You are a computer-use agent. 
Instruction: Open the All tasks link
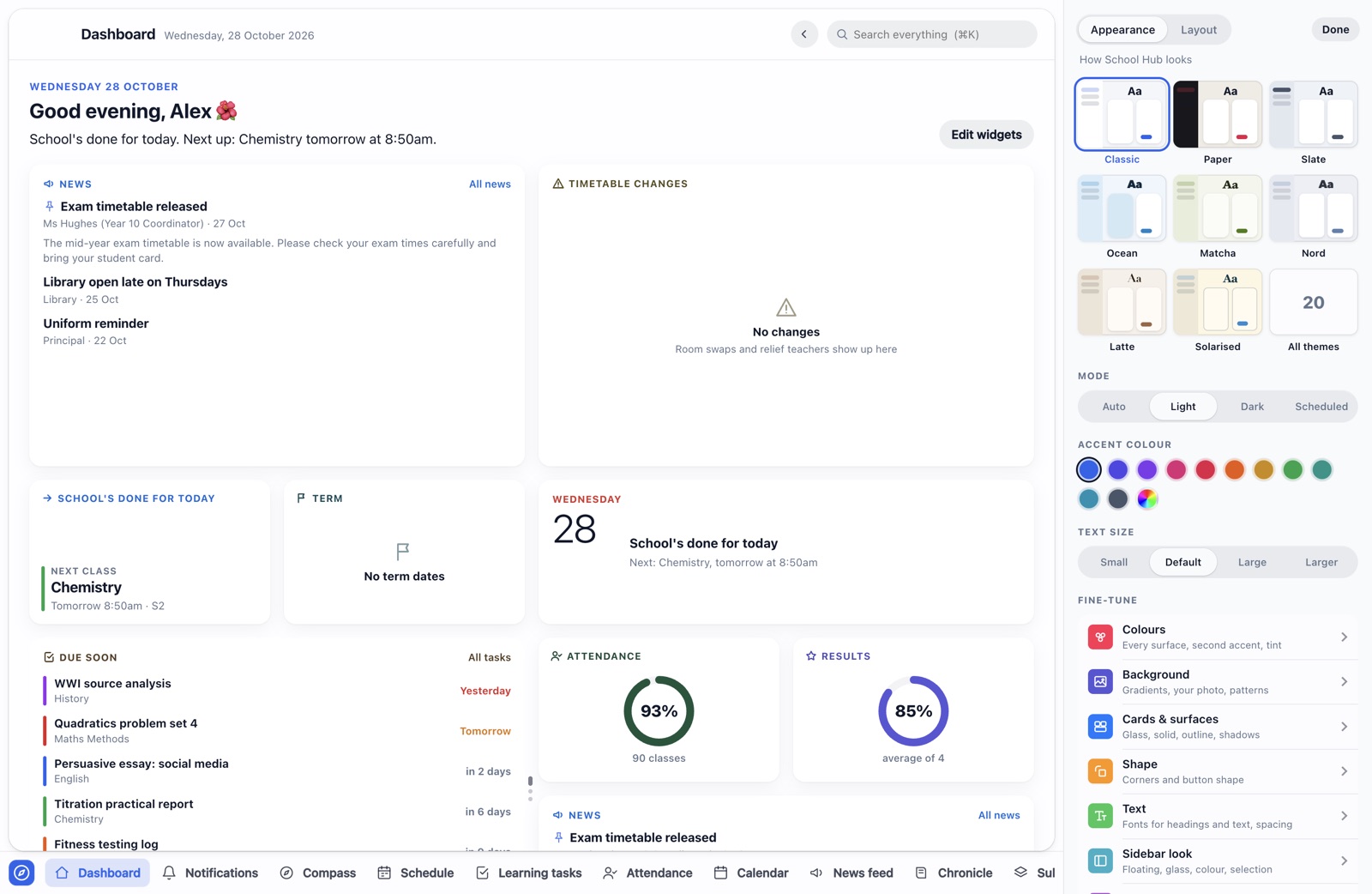(x=490, y=657)
